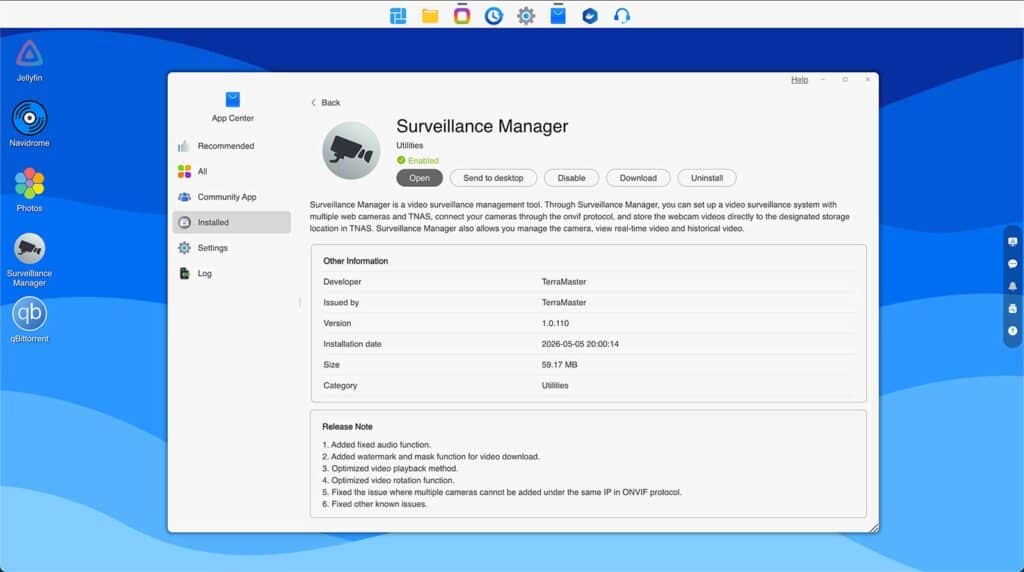
Task: Click the App Center bag logo in sidebar
Action: pos(232,99)
